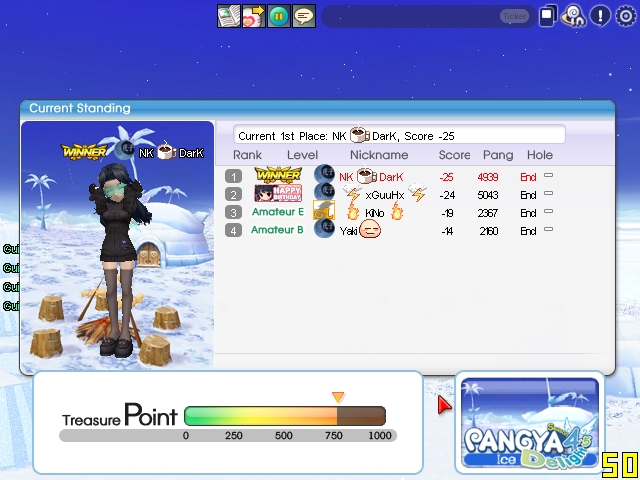Click the score -14 value
The image size is (640, 480).
pyautogui.click(x=447, y=231)
